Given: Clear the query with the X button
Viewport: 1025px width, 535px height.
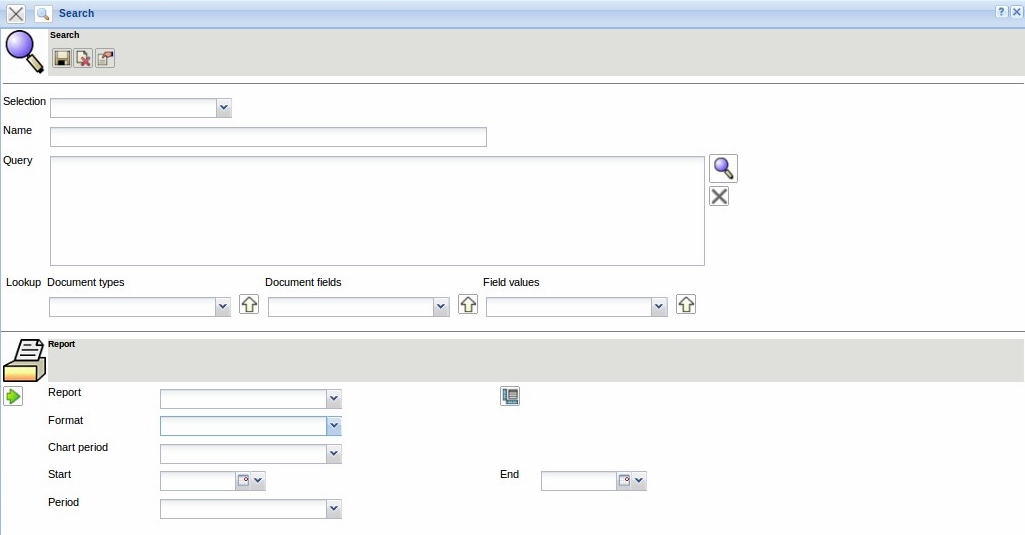Looking at the screenshot, I should pos(719,197).
